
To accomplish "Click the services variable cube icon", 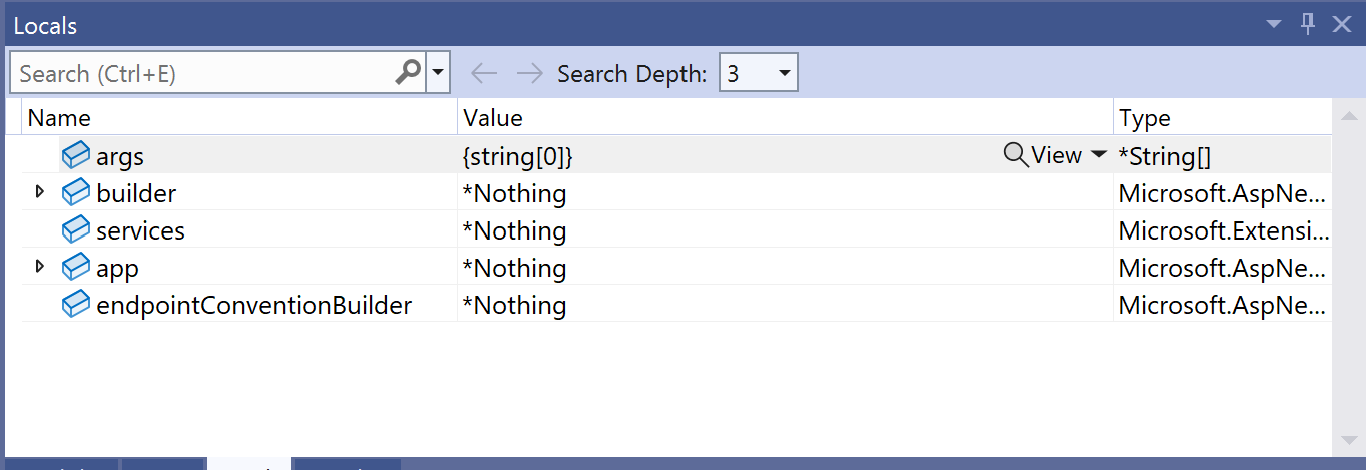I will coord(76,230).
